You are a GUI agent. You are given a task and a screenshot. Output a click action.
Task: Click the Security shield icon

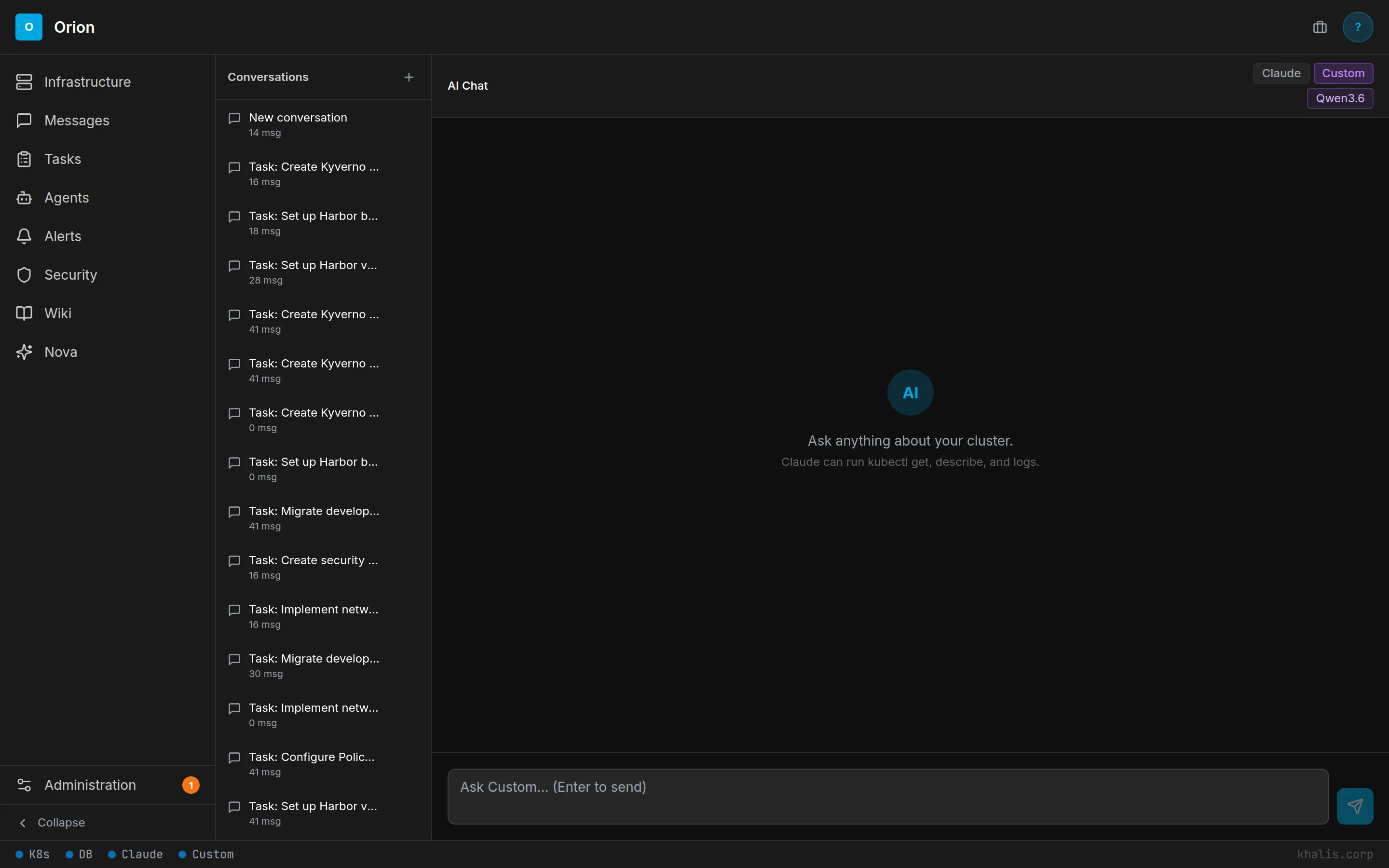[24, 275]
